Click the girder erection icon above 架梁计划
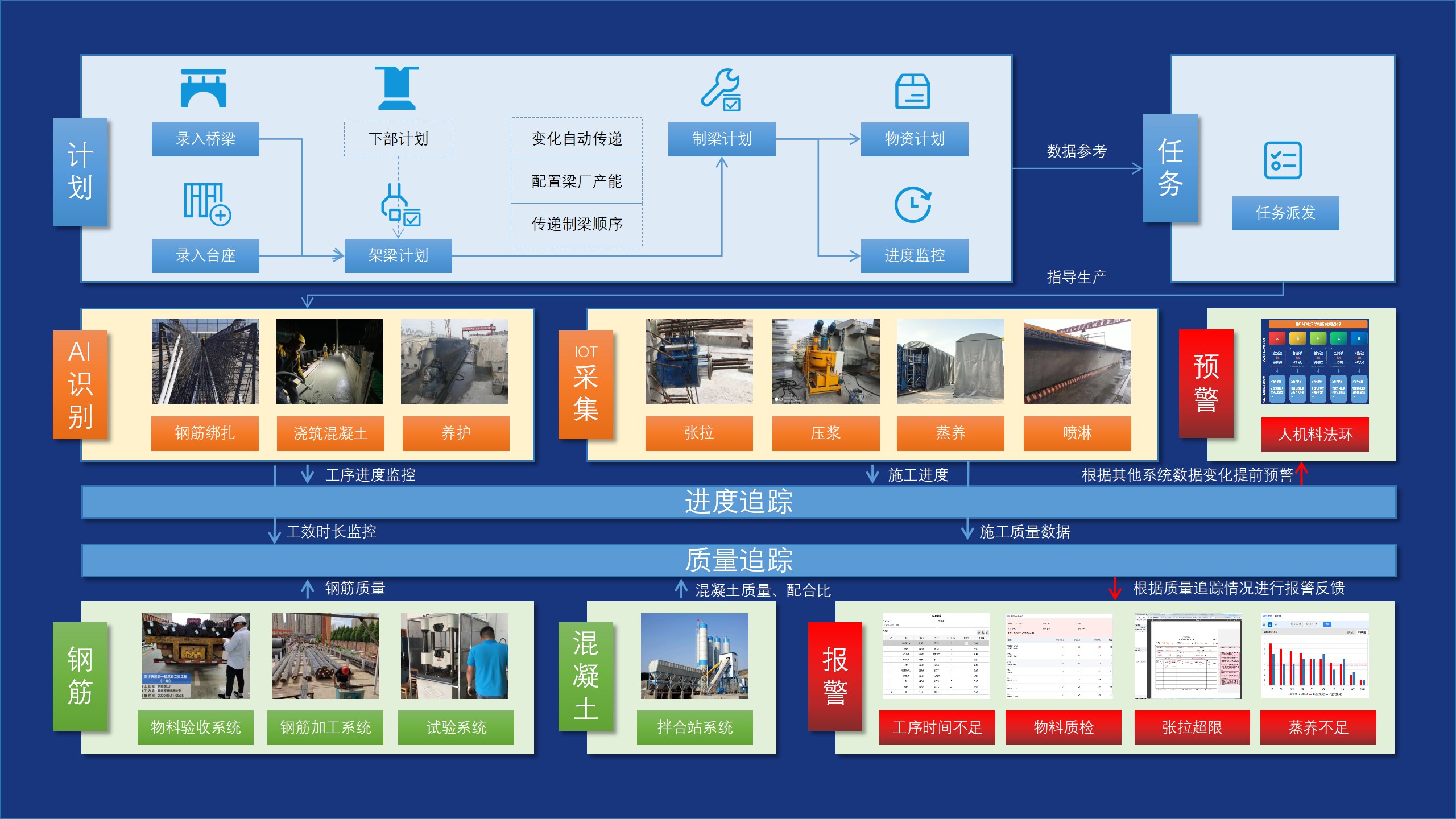This screenshot has height=819, width=1456. coord(400,205)
